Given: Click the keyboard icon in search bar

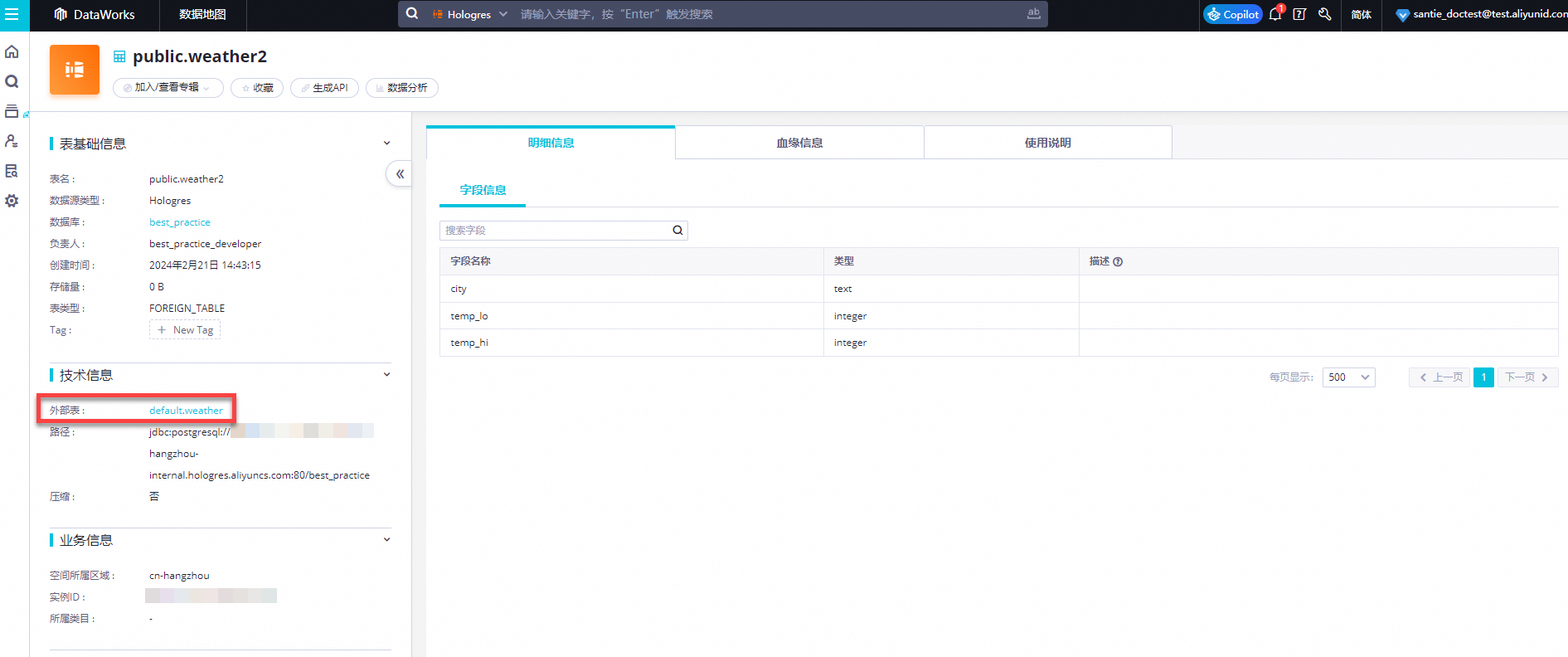Looking at the screenshot, I should 1033,13.
